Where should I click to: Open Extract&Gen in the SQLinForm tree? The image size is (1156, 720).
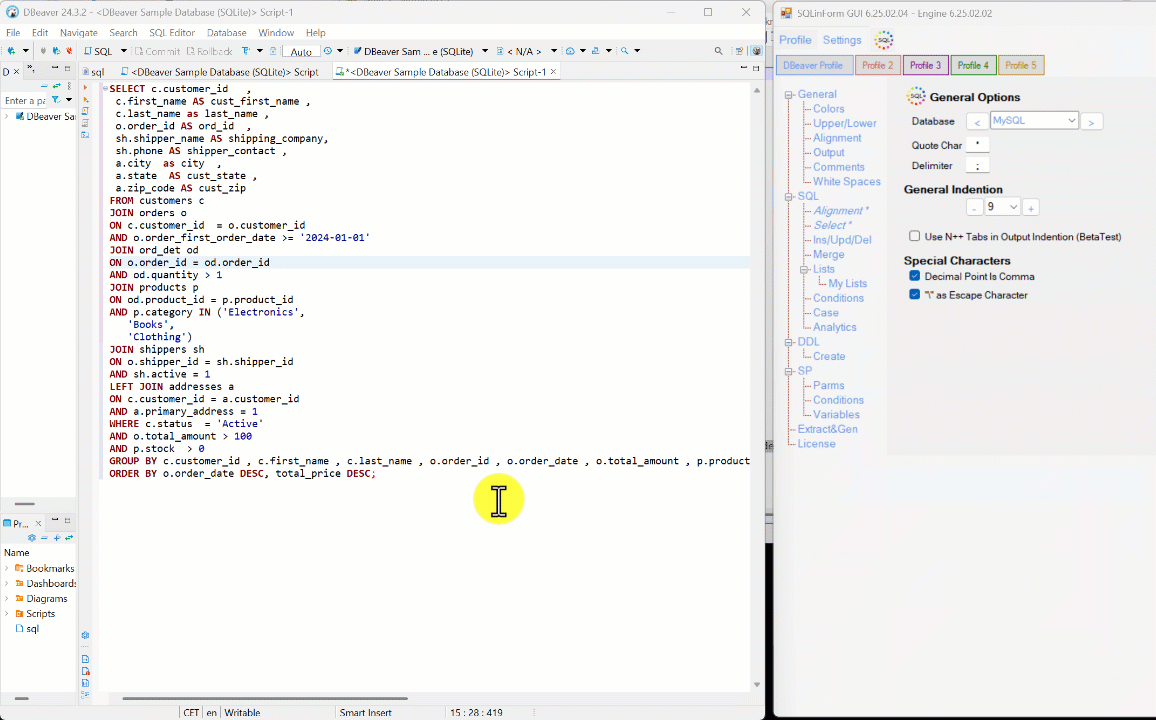(827, 429)
